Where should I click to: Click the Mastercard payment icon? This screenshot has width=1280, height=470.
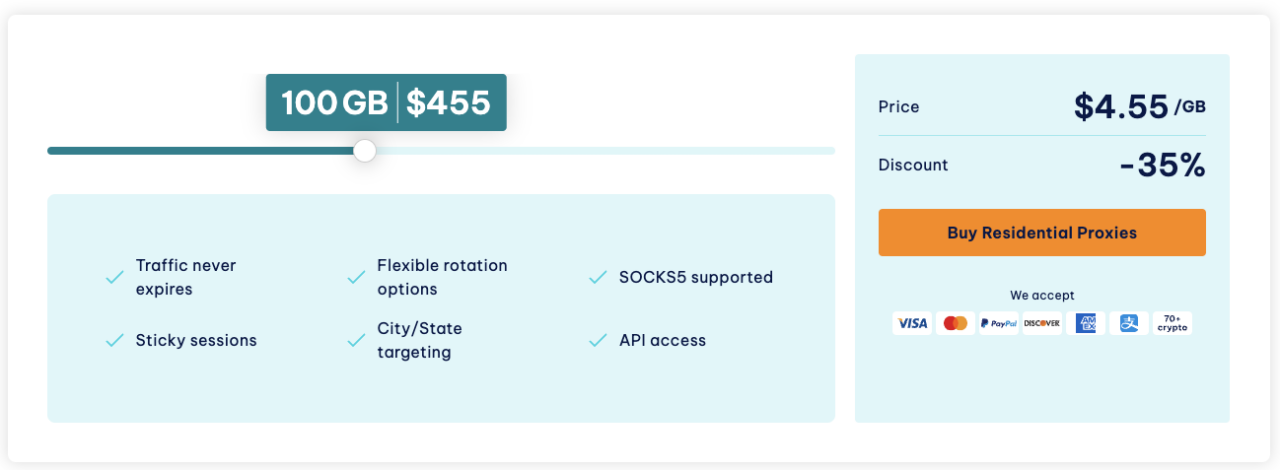(955, 323)
